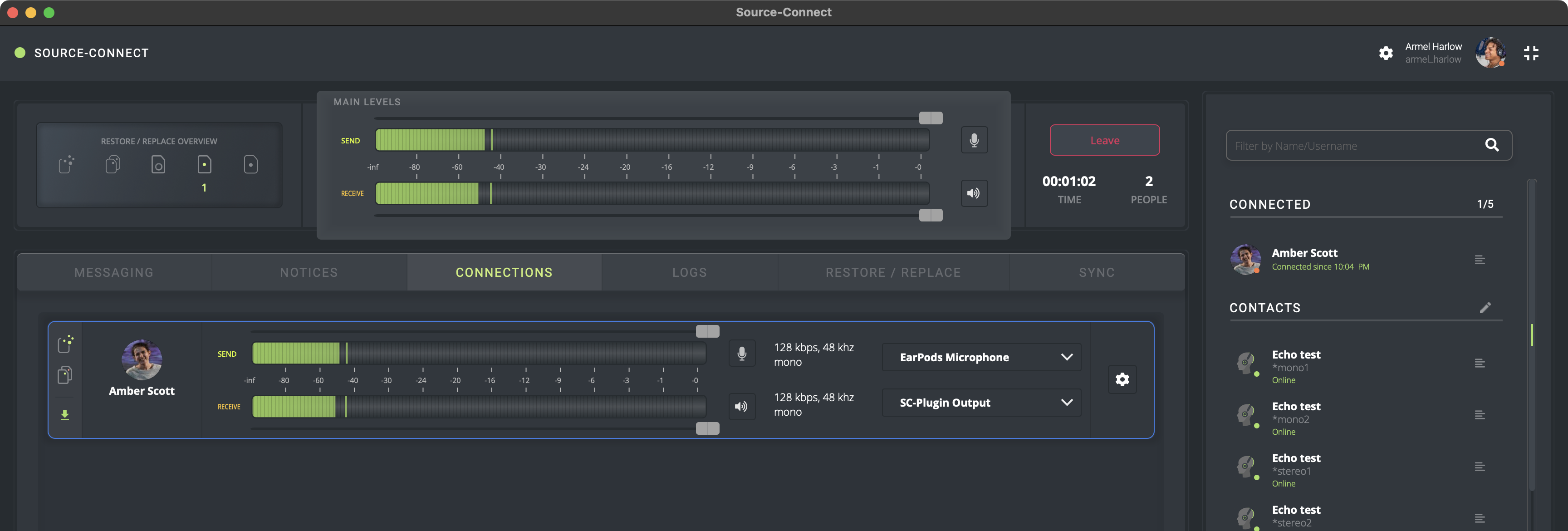Open the Logs tab
The height and width of the screenshot is (531, 1568).
[689, 272]
